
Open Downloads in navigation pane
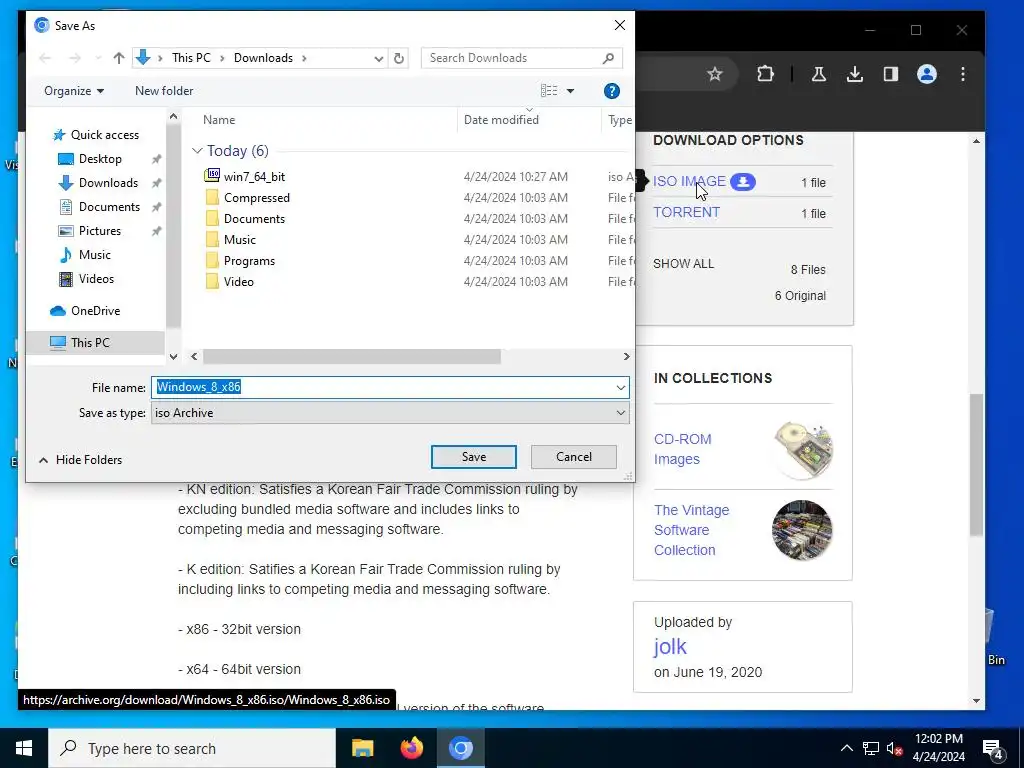tap(108, 183)
